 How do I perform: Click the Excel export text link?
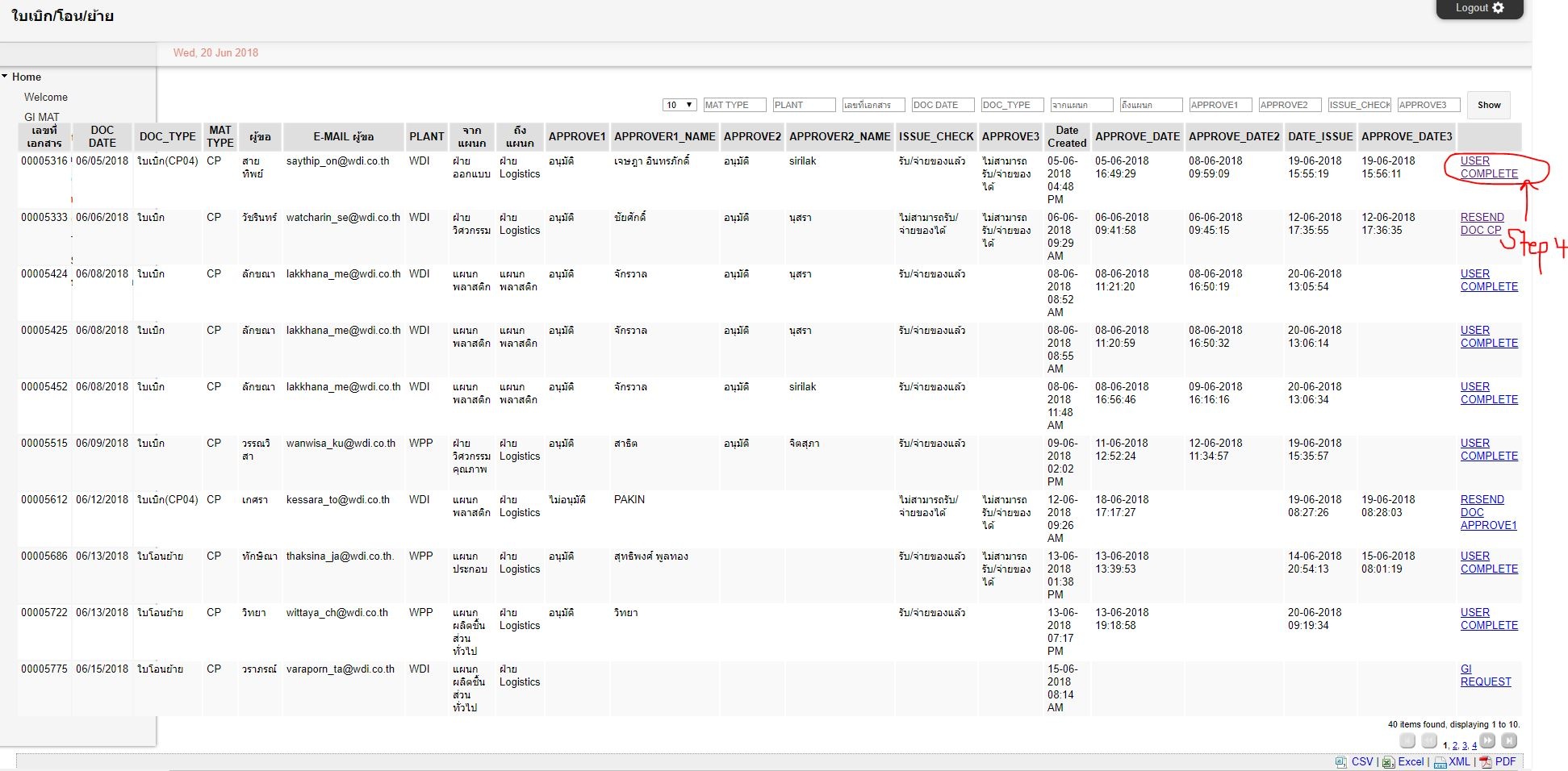coord(1411,762)
